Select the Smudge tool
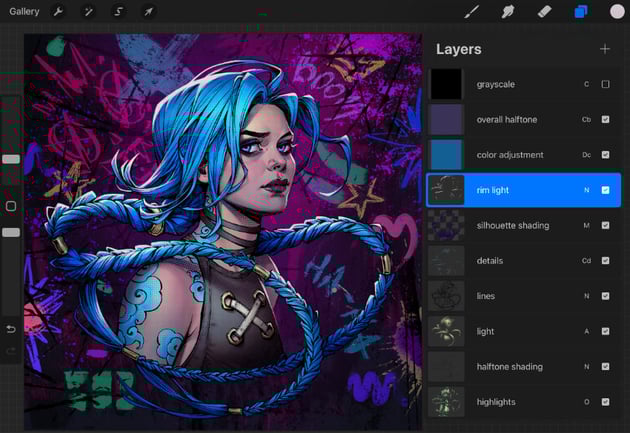630x433 pixels. (x=508, y=12)
